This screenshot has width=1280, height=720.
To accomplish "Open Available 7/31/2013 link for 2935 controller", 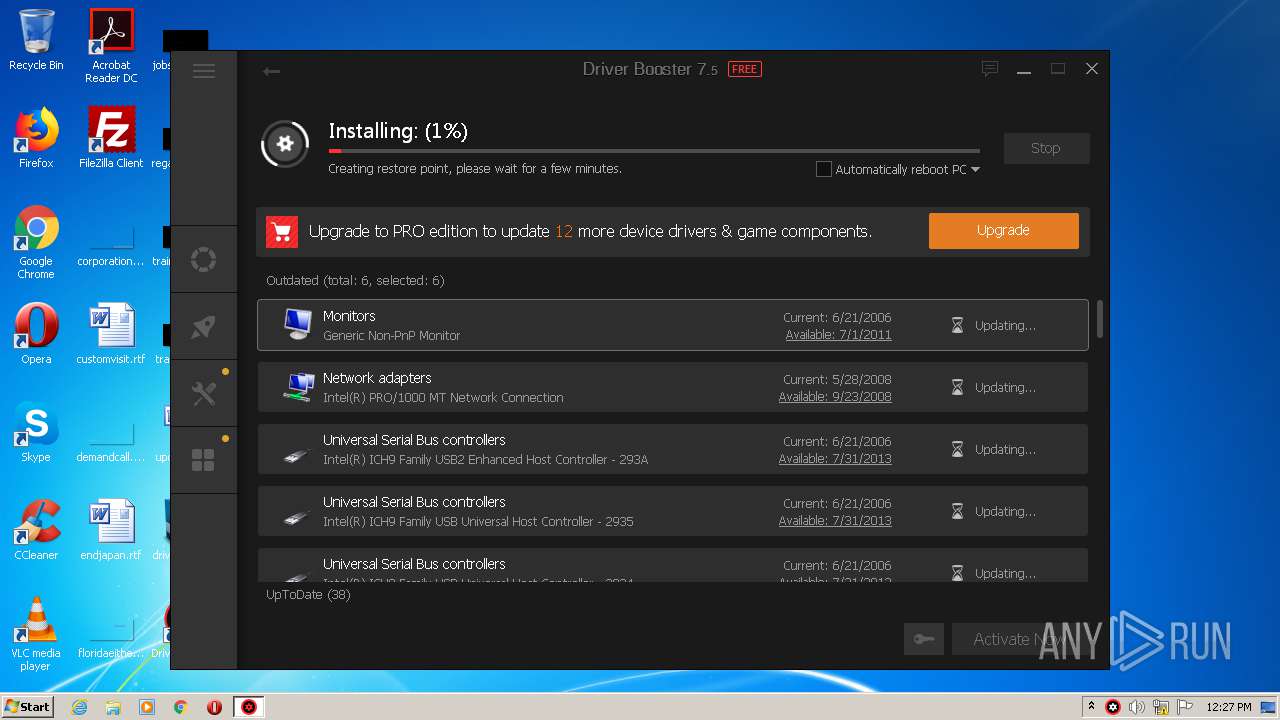I will coord(835,521).
